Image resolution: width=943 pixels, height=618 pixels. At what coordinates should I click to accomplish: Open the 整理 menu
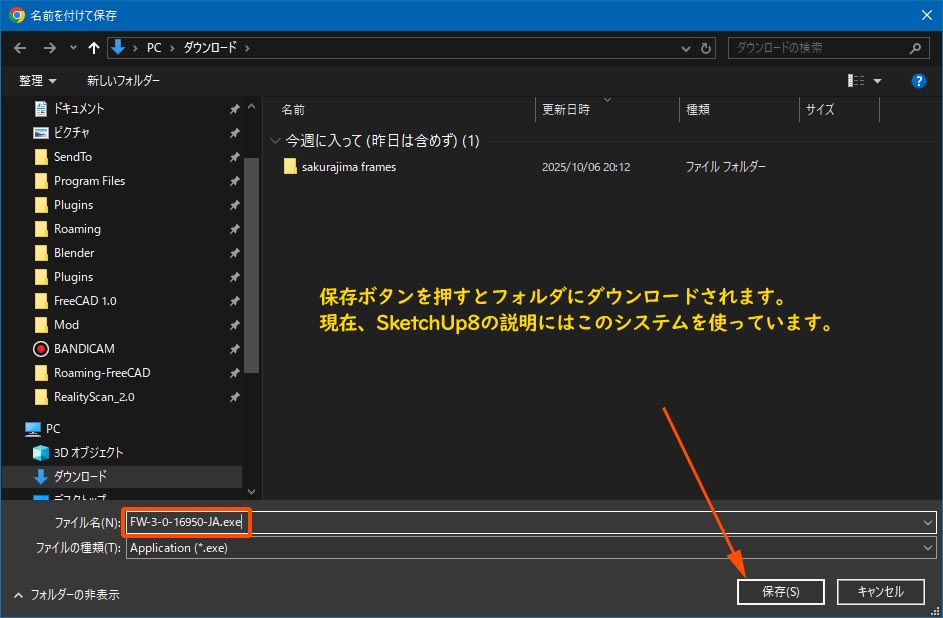37,81
